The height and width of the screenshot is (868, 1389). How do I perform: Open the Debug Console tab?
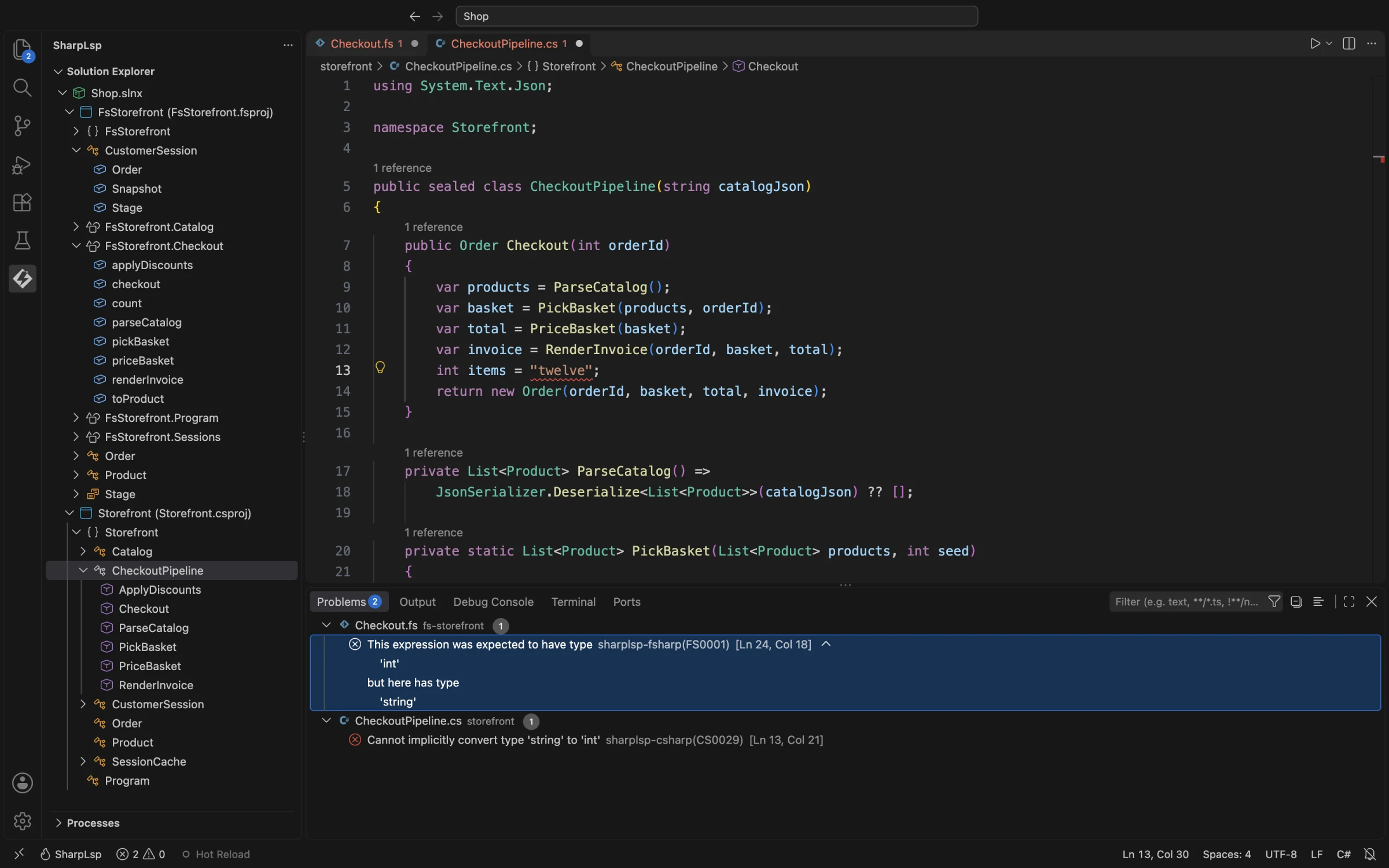[x=493, y=602]
